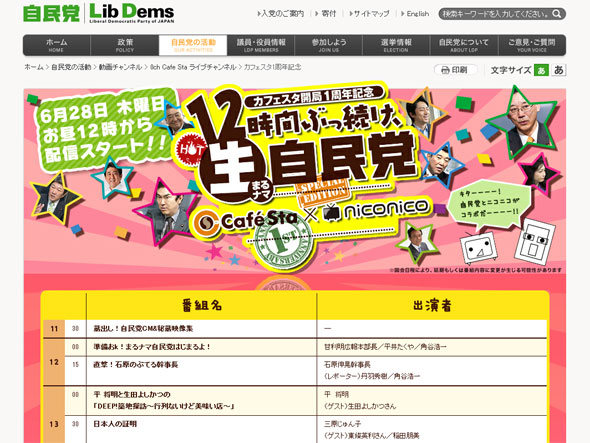Screen dimensions: 590x443
Task: Select the smaller あ font size button
Action: point(541,70)
